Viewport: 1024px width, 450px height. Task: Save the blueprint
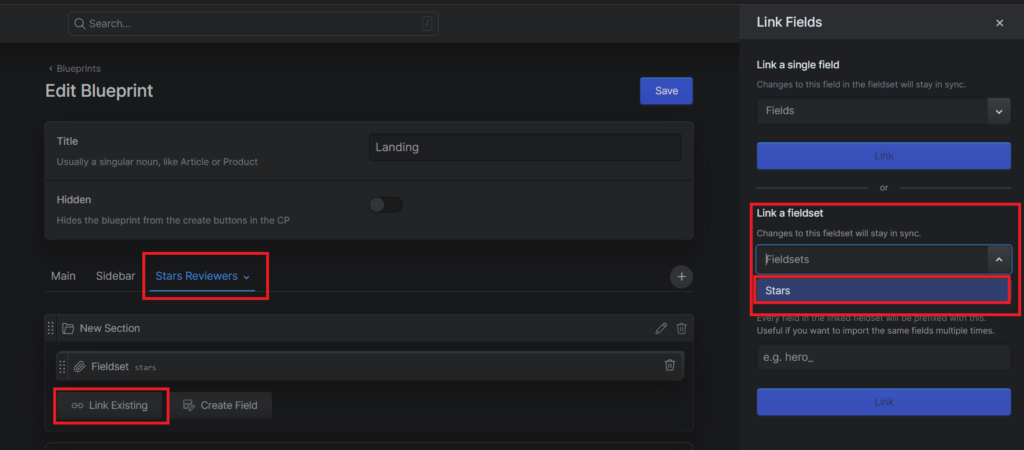pyautogui.click(x=666, y=91)
